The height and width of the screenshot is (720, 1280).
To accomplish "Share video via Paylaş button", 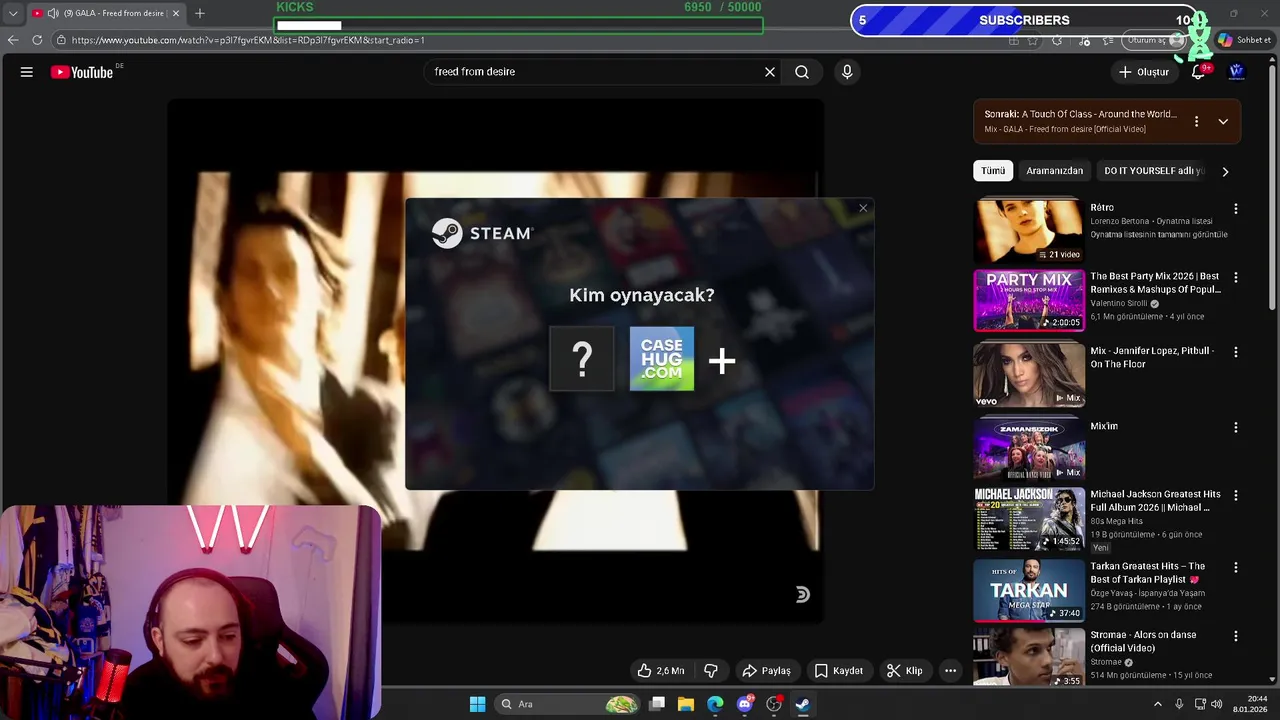I will (766, 671).
